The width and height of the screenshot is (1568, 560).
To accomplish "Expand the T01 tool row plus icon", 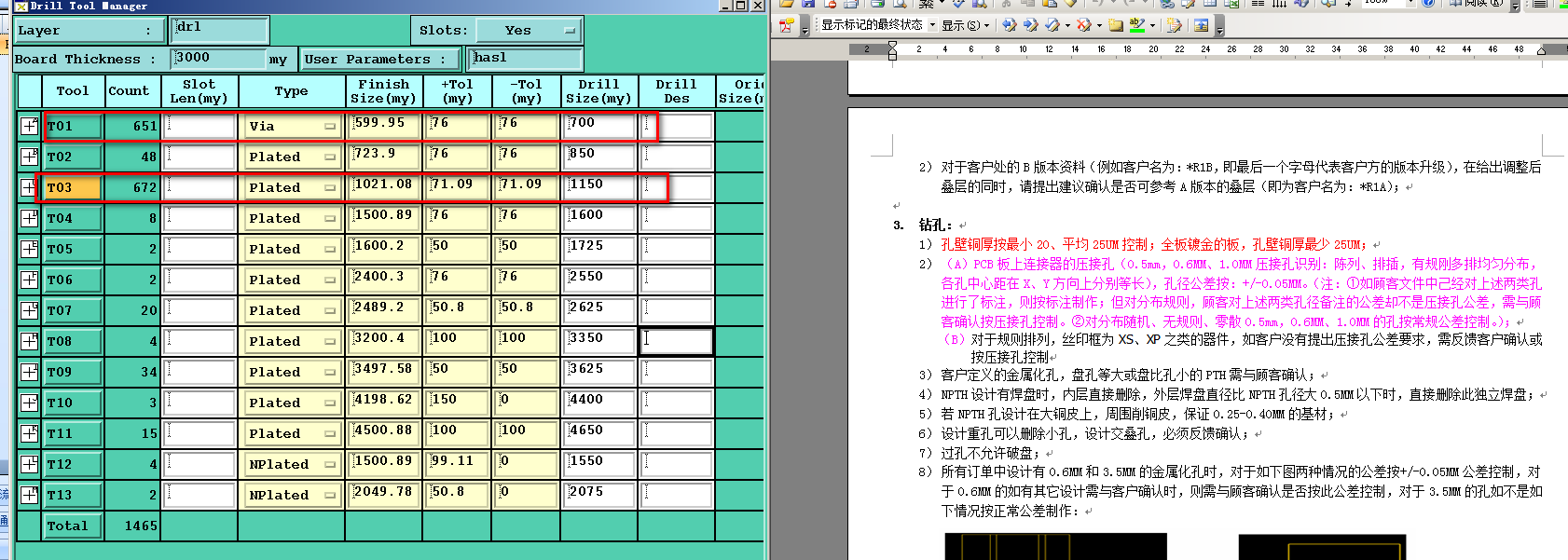I will click(29, 126).
